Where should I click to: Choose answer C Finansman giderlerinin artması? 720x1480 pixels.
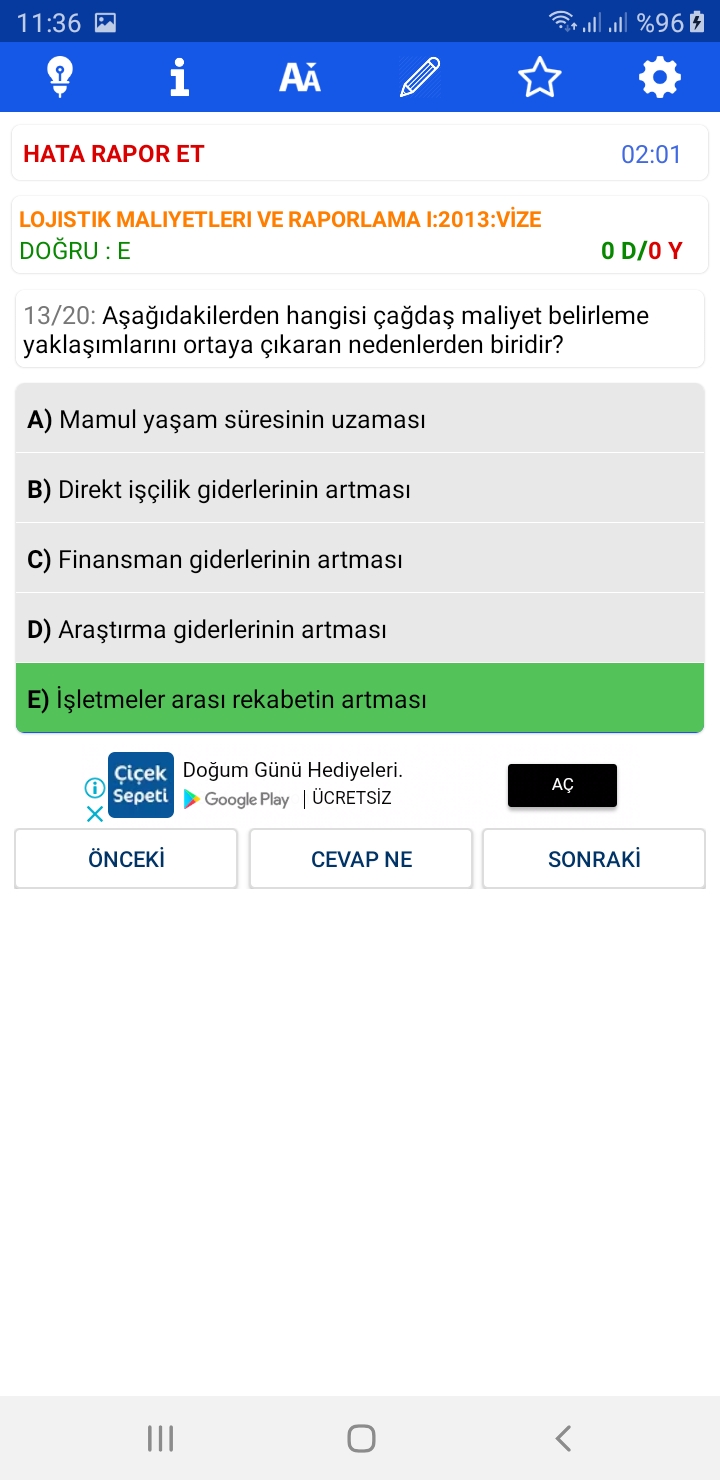point(360,559)
